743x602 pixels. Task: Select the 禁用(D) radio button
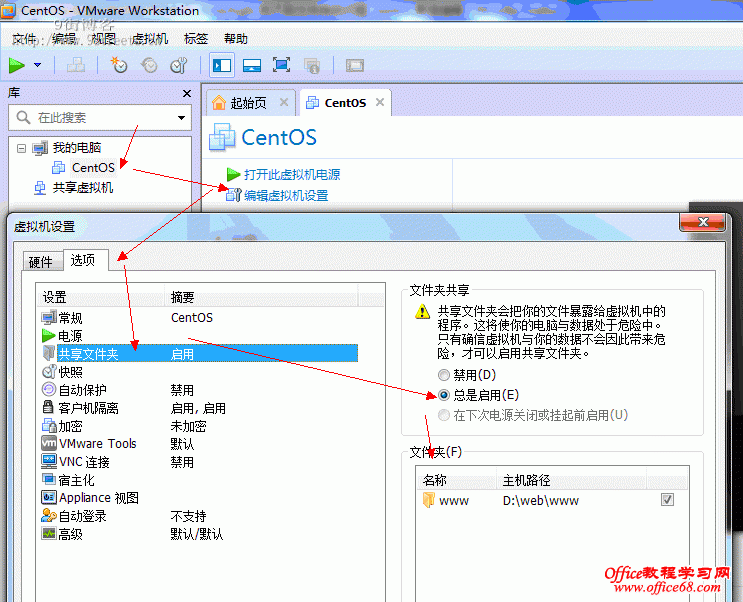pos(444,375)
